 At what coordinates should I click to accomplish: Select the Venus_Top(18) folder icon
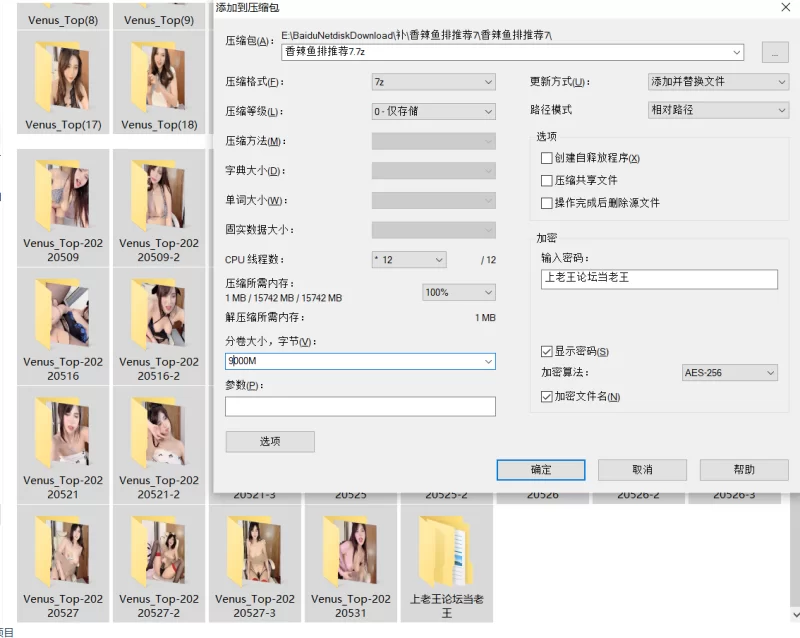tap(159, 77)
